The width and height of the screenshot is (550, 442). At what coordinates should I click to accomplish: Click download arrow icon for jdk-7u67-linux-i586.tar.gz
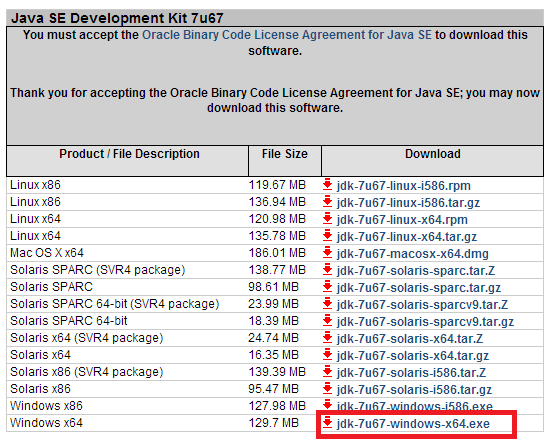tap(327, 201)
